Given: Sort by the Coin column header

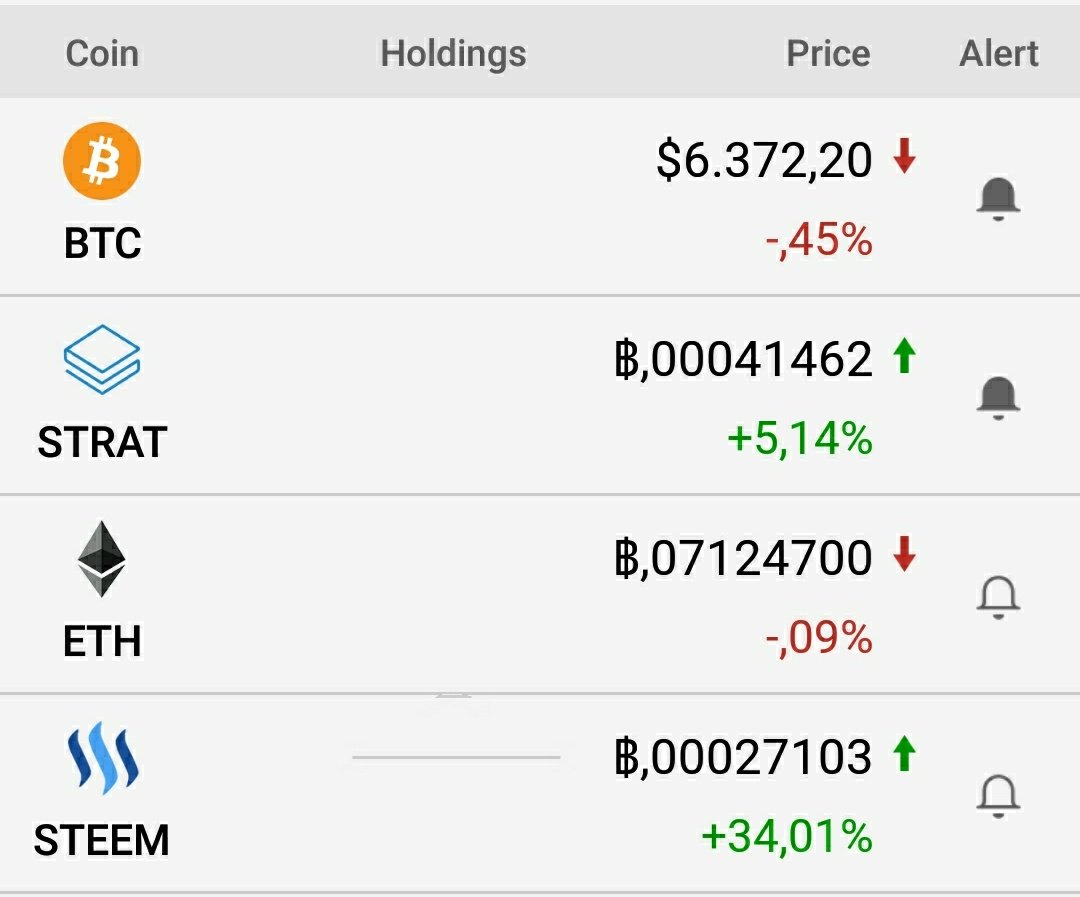Looking at the screenshot, I should pos(102,53).
